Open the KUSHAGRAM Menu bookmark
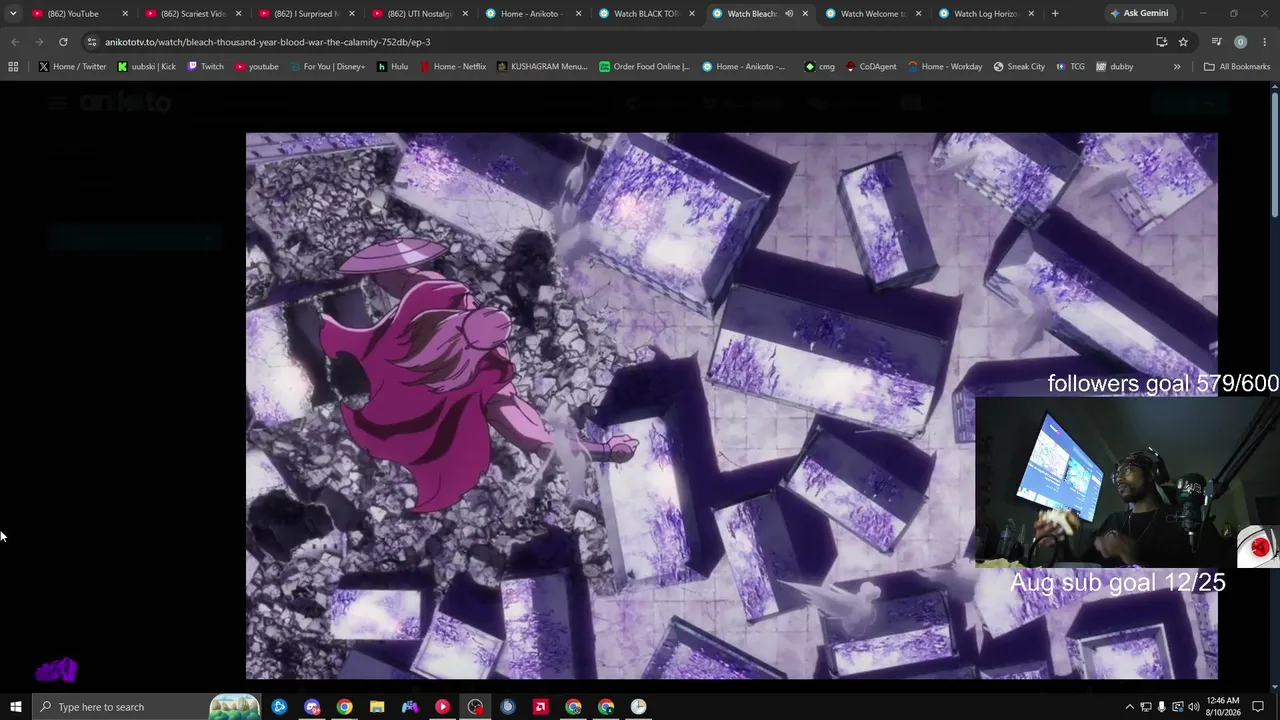The image size is (1280, 720). click(542, 66)
